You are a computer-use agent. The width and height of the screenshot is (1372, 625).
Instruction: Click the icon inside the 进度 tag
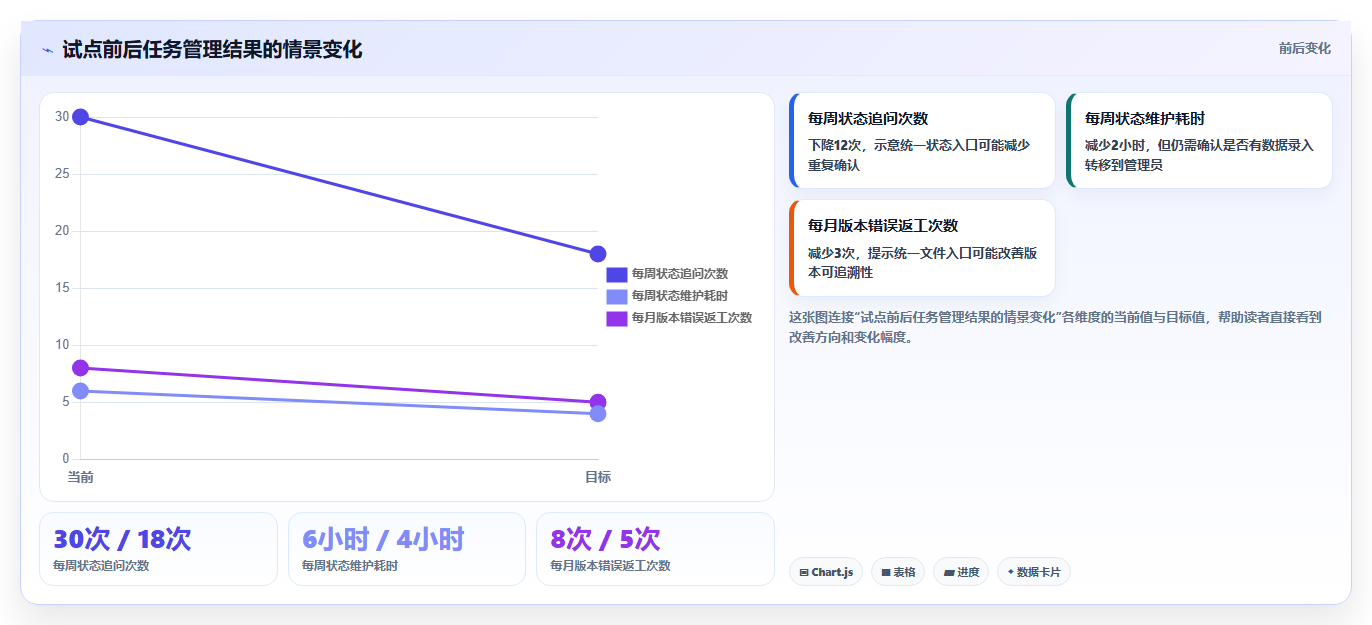pyautogui.click(x=949, y=573)
